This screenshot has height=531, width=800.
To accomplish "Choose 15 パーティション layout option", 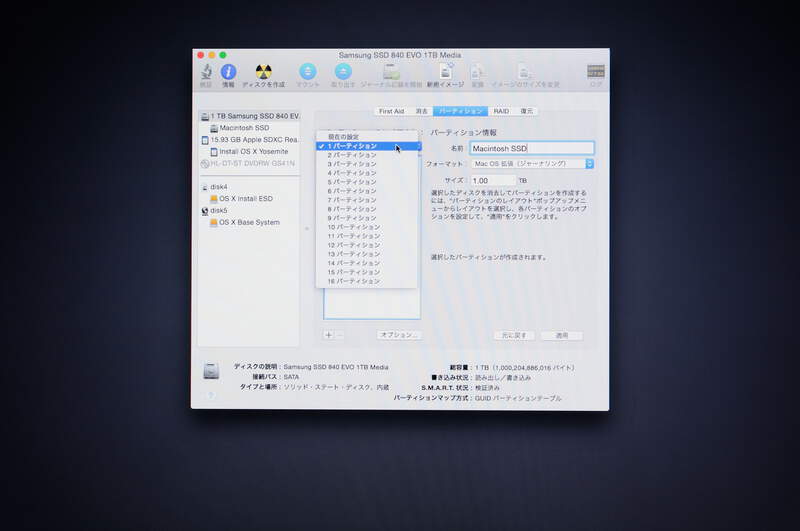I will click(x=367, y=272).
